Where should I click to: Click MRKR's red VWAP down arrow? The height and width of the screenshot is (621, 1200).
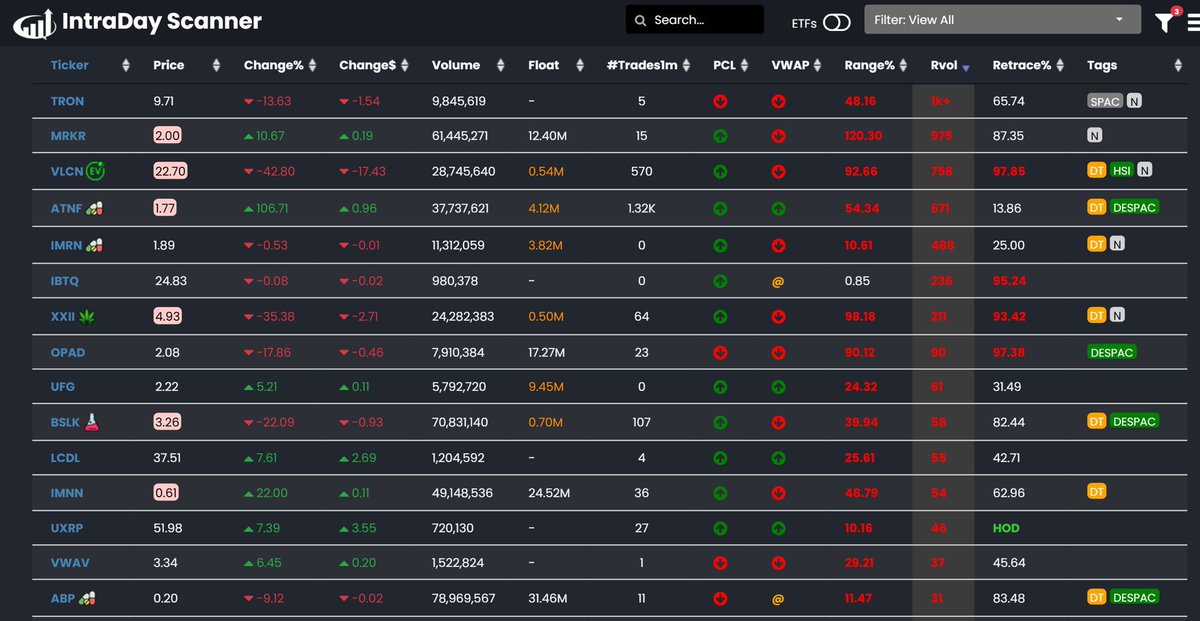point(778,136)
